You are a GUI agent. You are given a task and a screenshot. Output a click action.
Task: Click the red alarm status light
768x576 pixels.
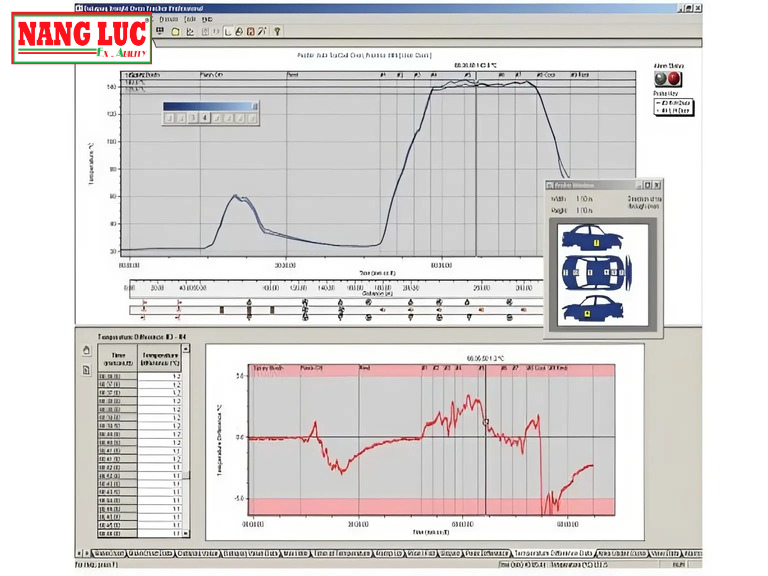(x=673, y=79)
